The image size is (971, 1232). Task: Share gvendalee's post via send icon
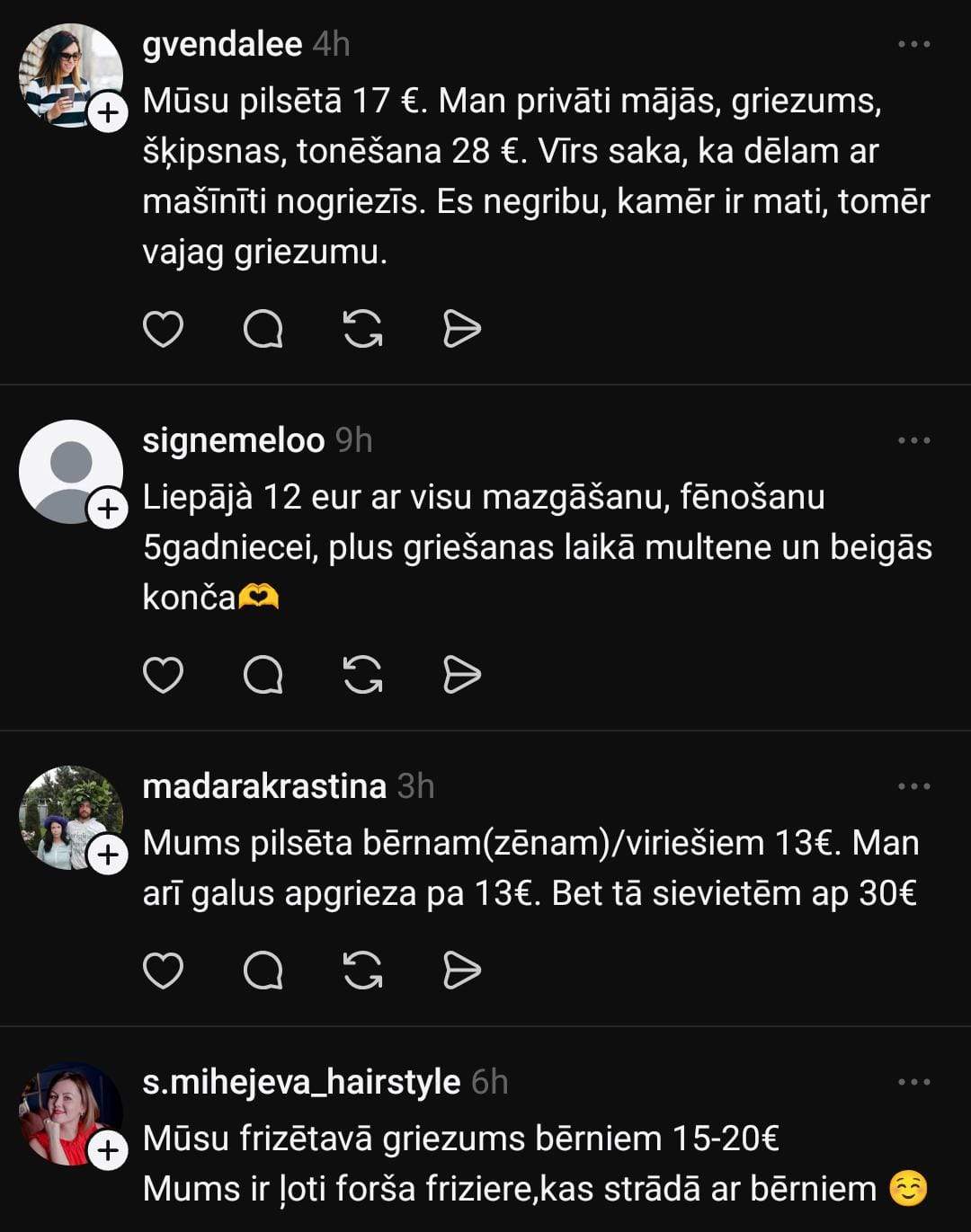coord(462,329)
